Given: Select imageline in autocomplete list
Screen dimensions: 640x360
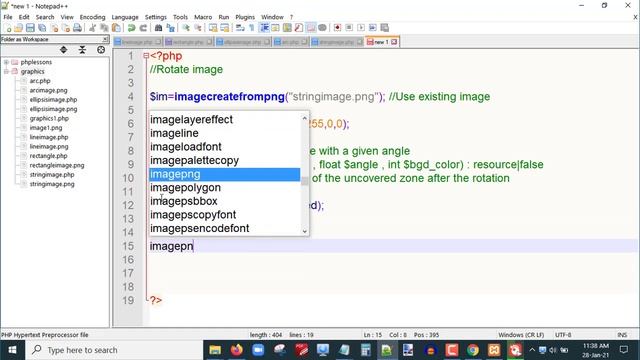Looking at the screenshot, I should pos(224,133).
